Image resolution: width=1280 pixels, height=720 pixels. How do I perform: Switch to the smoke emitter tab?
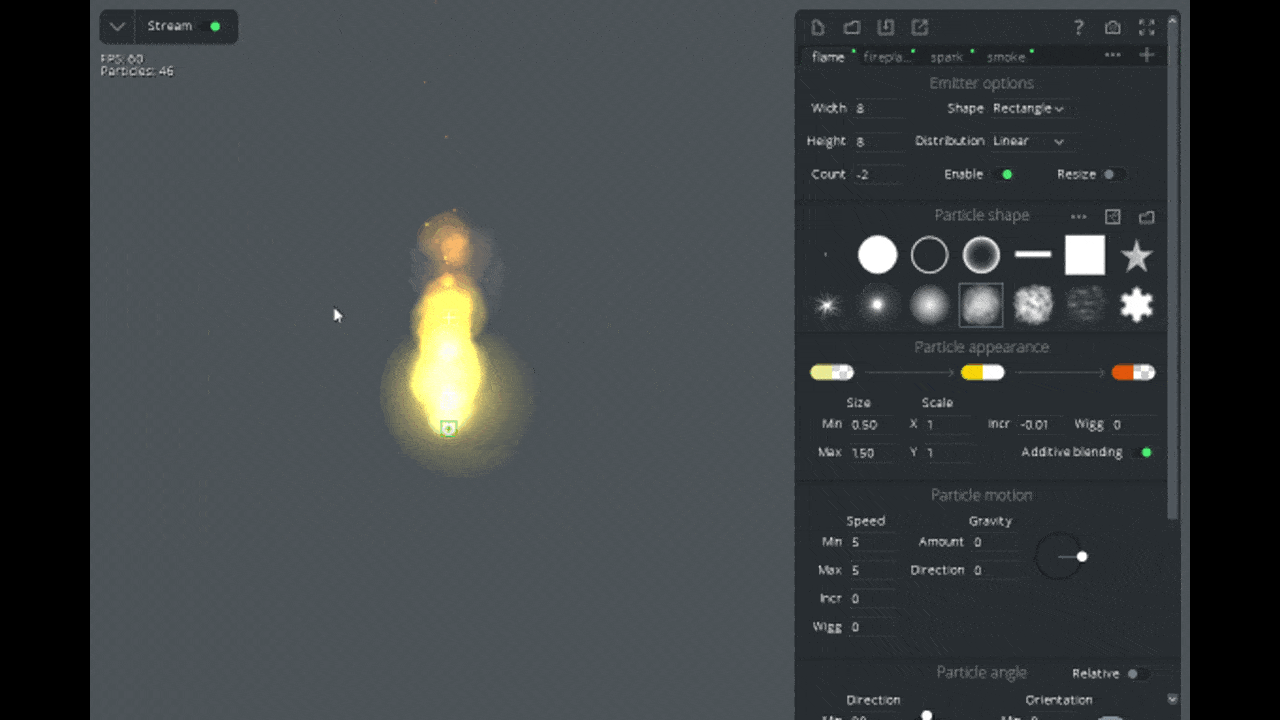(x=1005, y=57)
